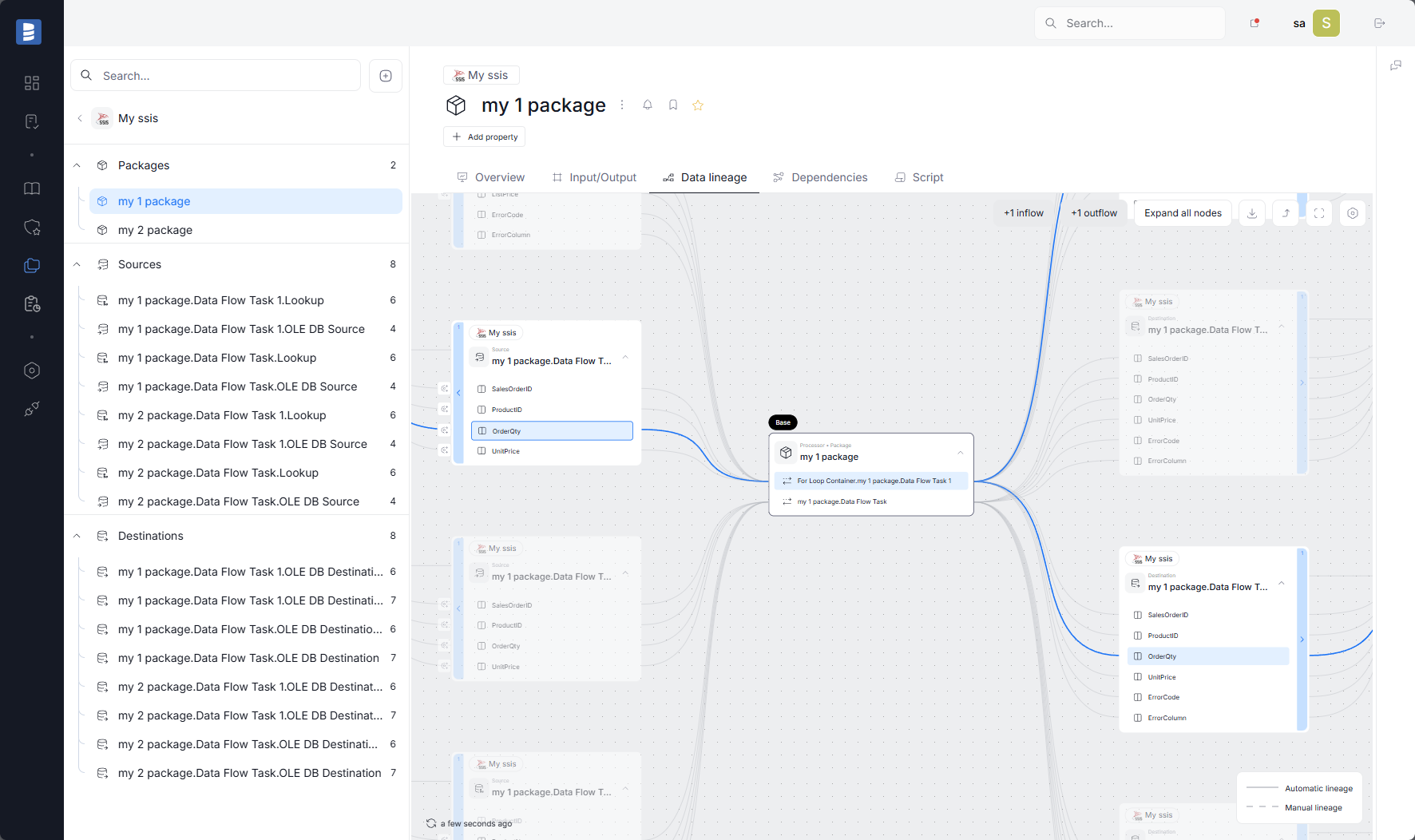This screenshot has height=840, width=1415.
Task: Click the share arrow icon above the lineage
Action: pos(1286,213)
